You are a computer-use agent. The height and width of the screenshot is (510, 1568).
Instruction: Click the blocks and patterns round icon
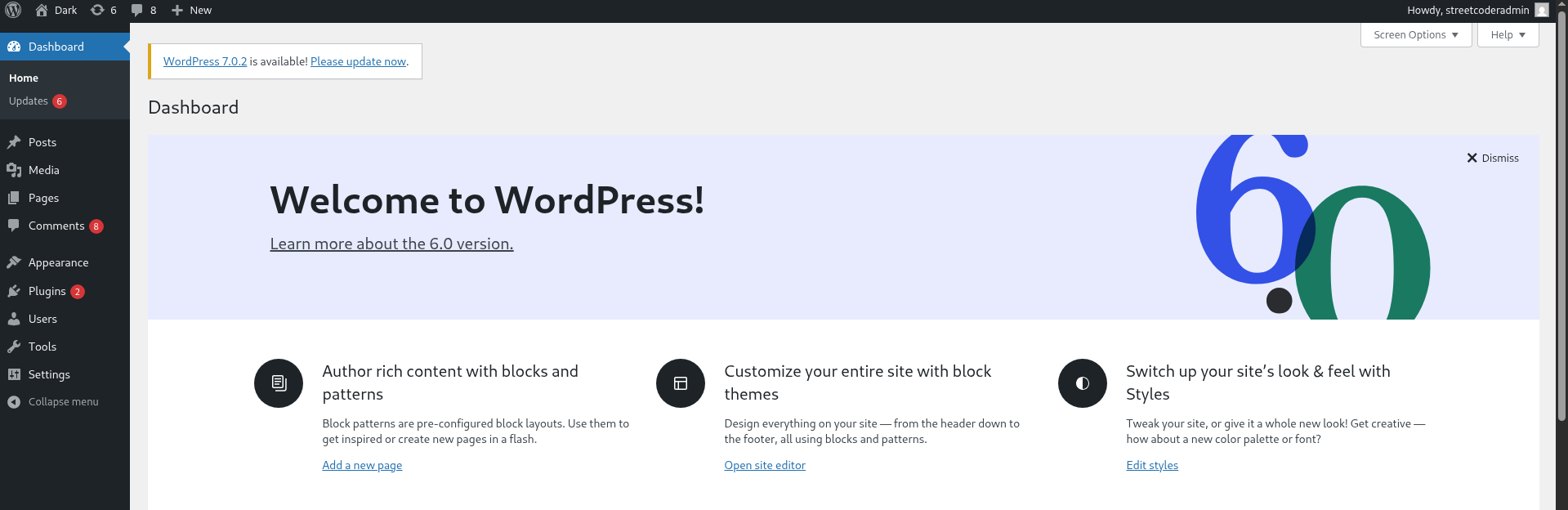[279, 383]
